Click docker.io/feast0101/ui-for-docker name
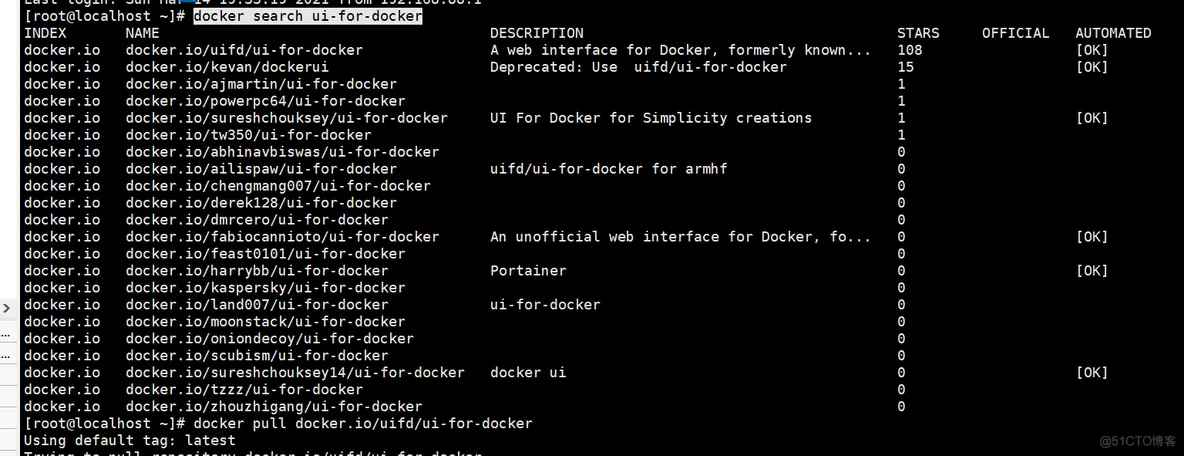This screenshot has width=1184, height=456. tap(265, 254)
